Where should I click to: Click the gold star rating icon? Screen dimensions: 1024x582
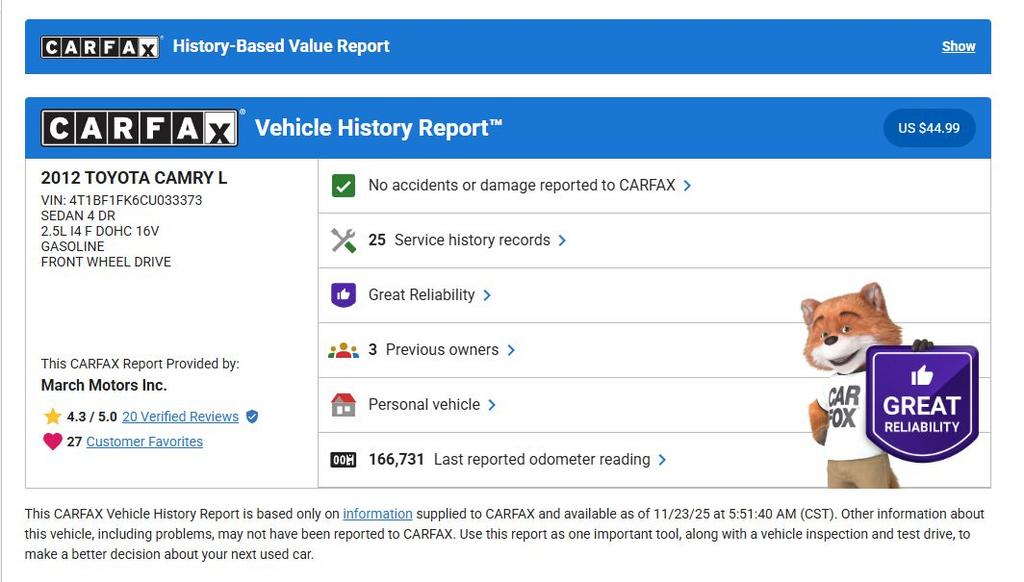(x=52, y=416)
